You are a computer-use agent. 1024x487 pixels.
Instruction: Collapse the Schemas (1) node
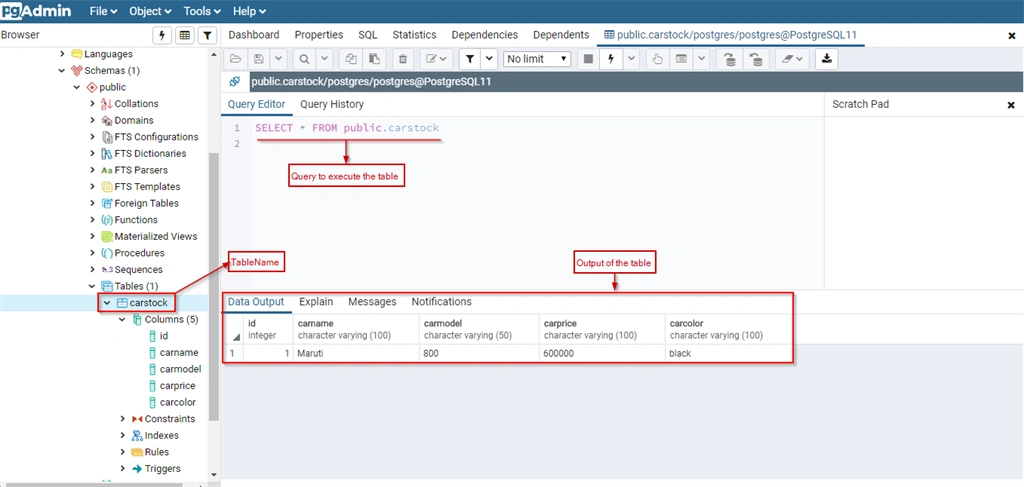click(62, 71)
